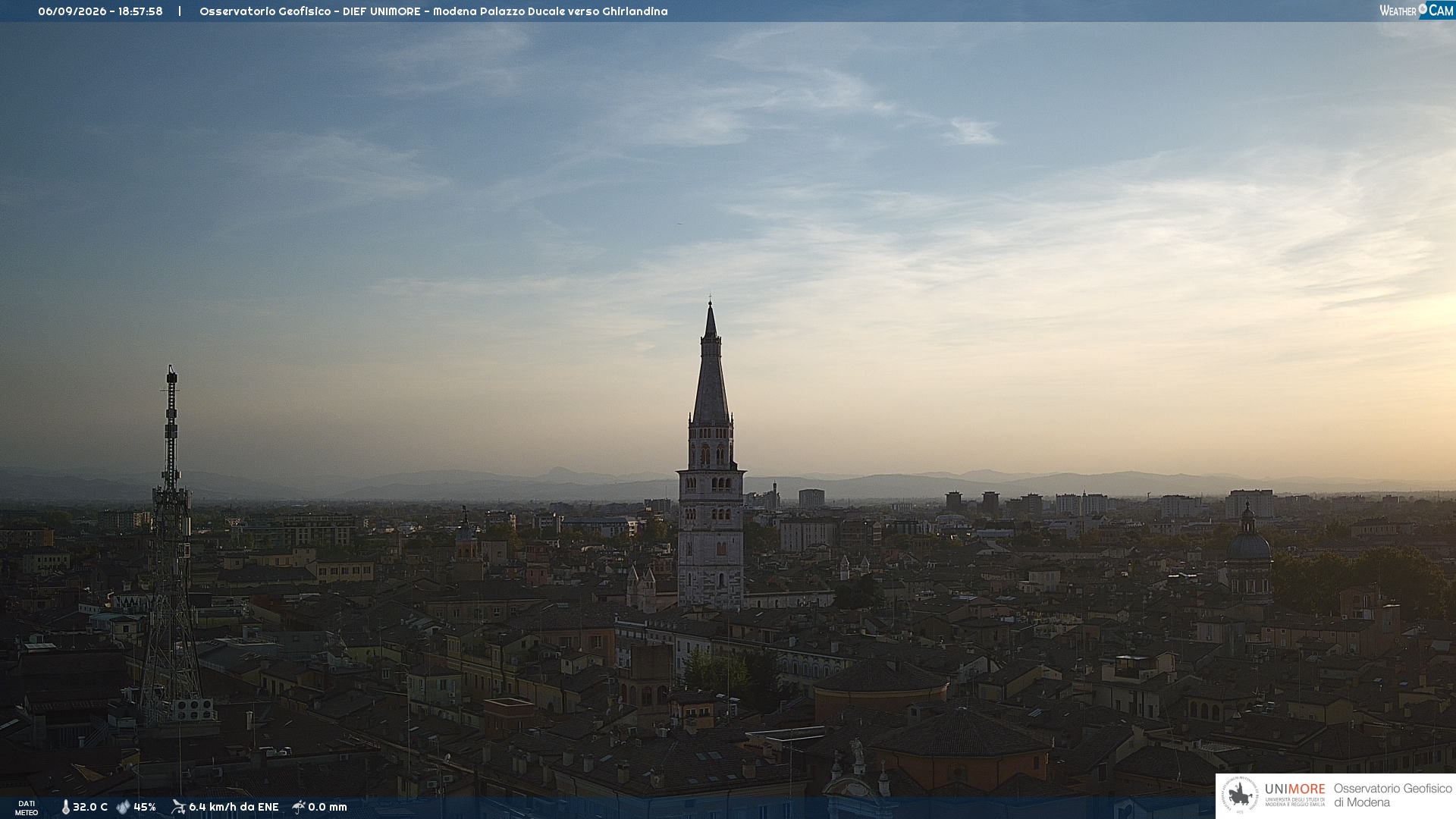Click the rain umbrella icon

(x=298, y=807)
